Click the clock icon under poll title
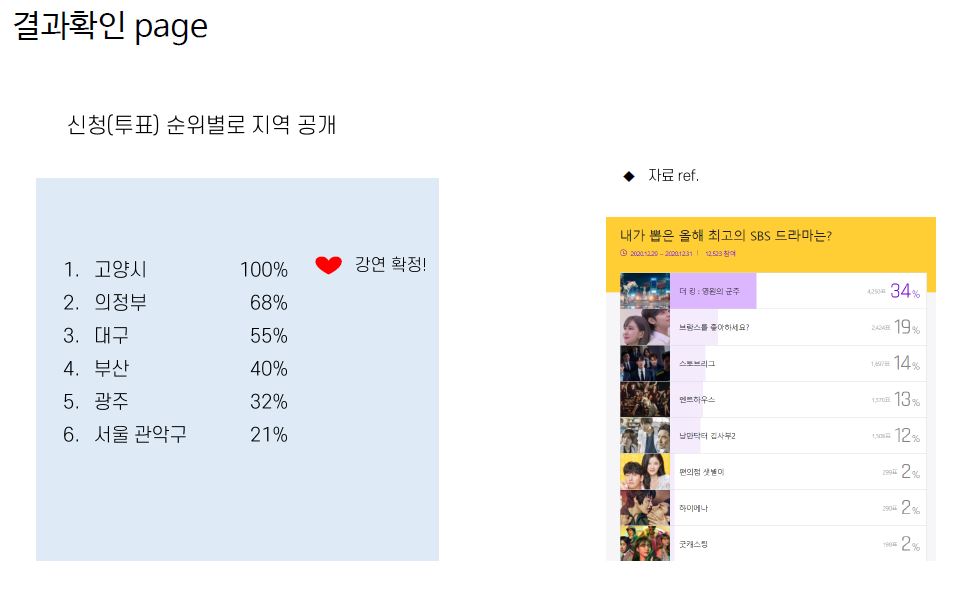 coord(623,252)
